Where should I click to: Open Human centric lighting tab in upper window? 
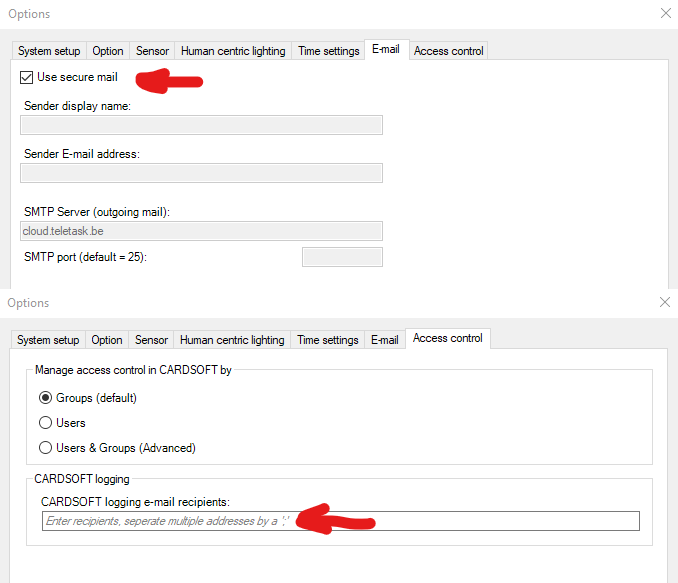(233, 51)
